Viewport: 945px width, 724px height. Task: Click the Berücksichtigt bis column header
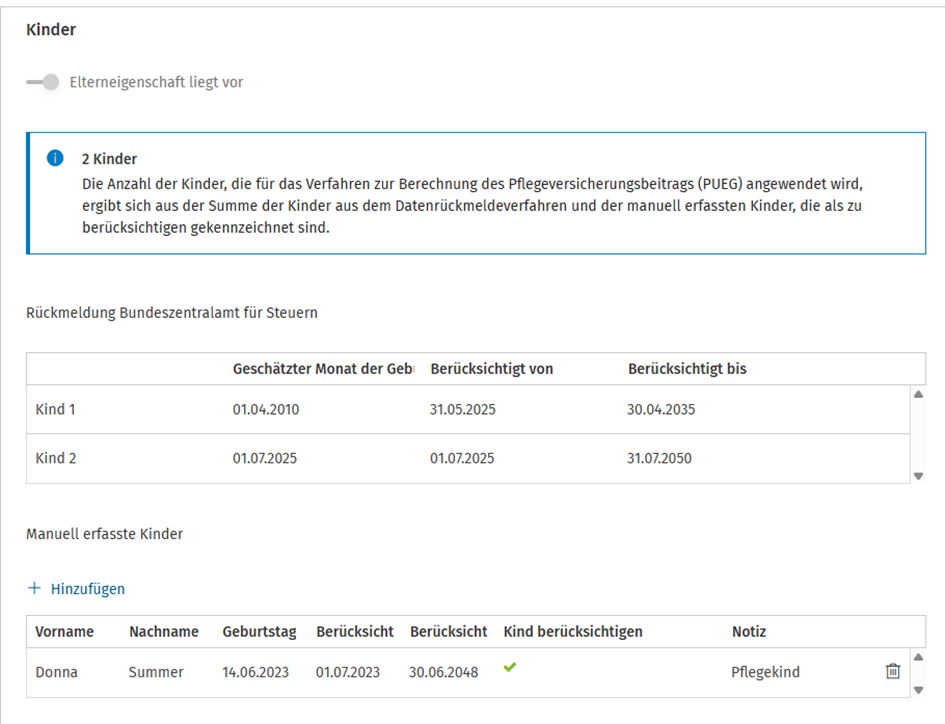[687, 369]
